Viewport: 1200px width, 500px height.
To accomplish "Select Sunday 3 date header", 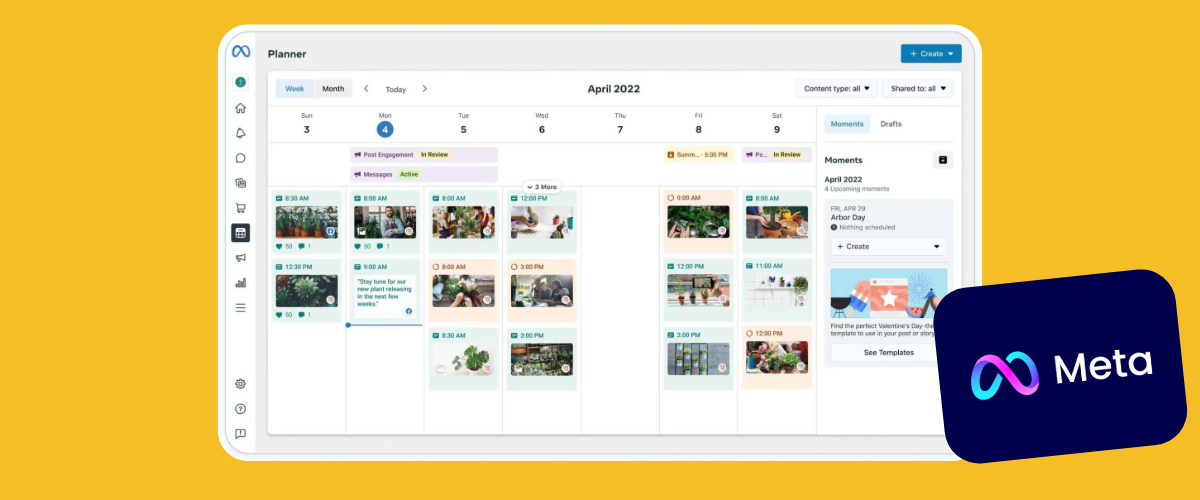I will pyautogui.click(x=306, y=124).
